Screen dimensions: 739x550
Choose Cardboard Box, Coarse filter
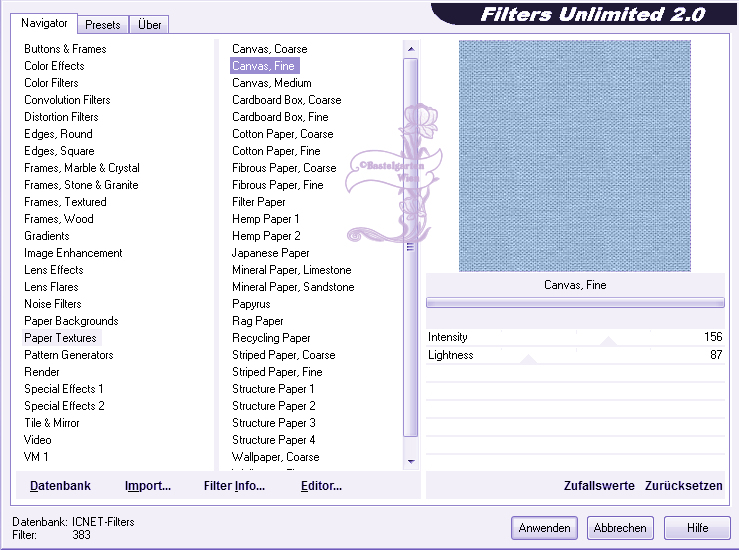(287, 100)
